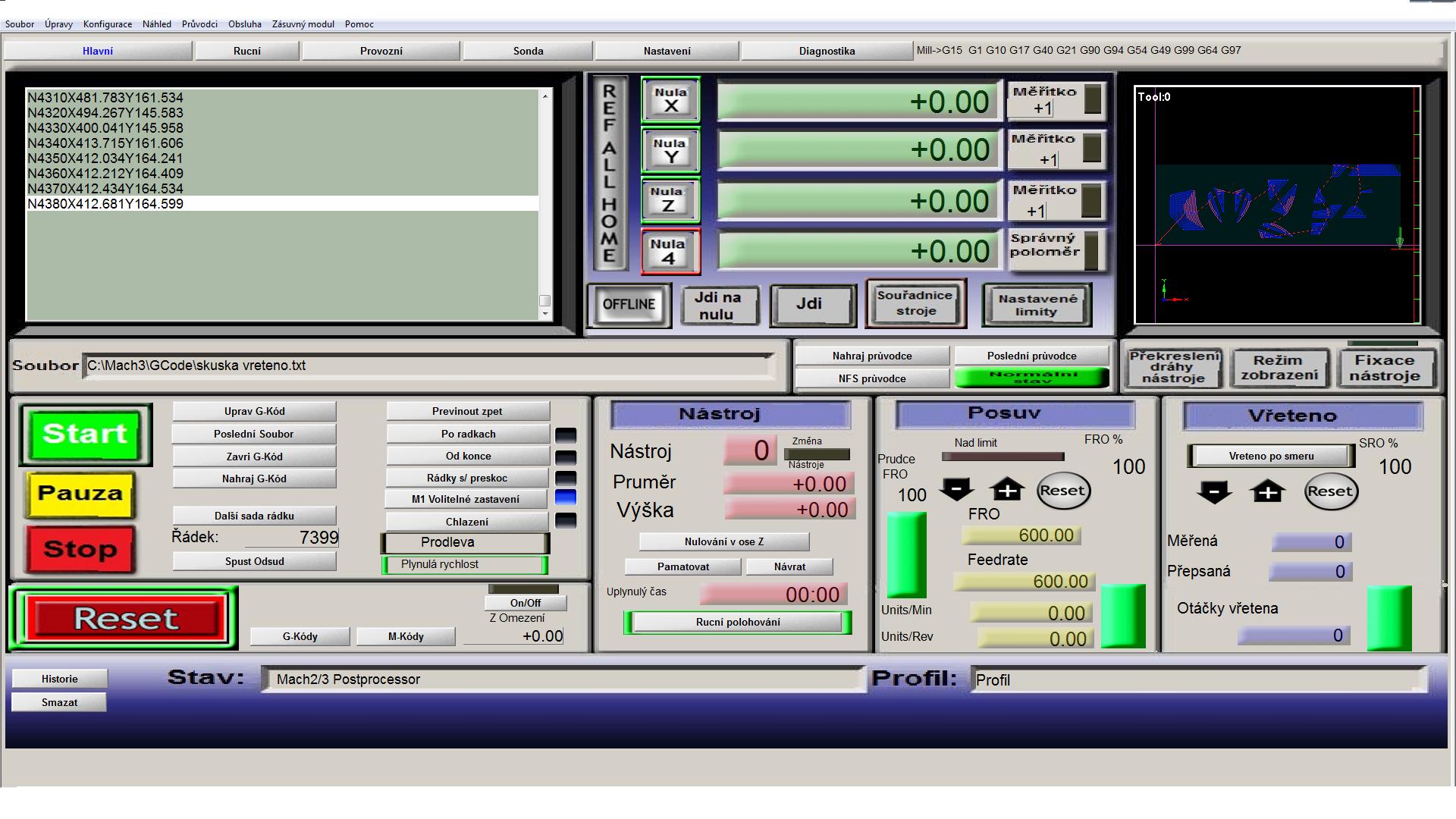Switch to the Diagnostika screen tab
The width and height of the screenshot is (1456, 819).
pos(826,51)
